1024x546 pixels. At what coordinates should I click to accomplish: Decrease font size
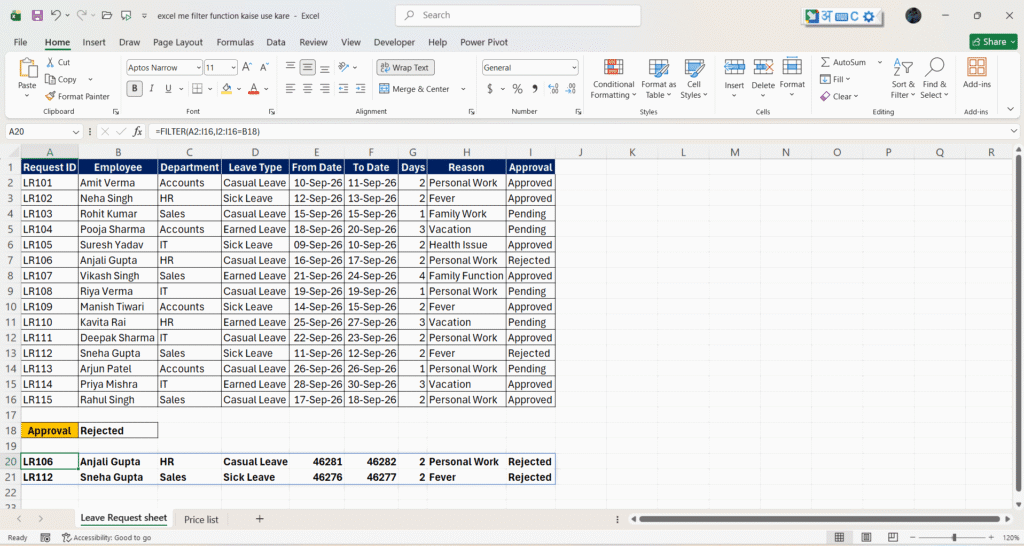tap(264, 67)
